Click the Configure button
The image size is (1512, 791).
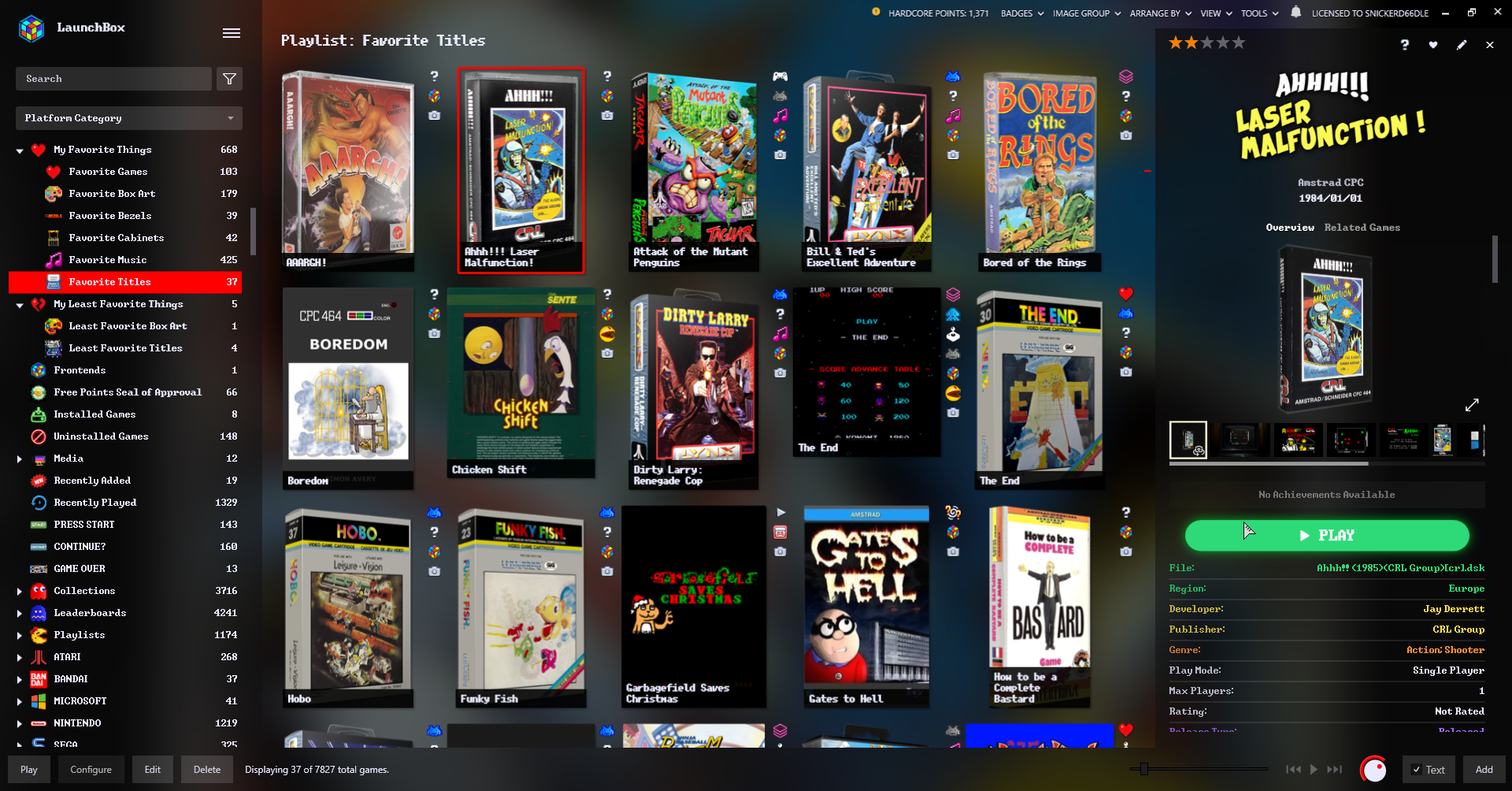91,770
